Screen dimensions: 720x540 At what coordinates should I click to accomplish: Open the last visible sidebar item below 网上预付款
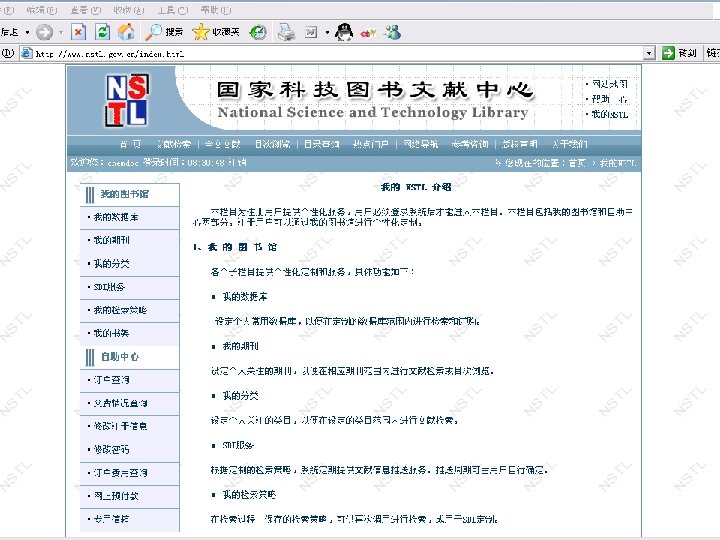pyautogui.click(x=112, y=519)
